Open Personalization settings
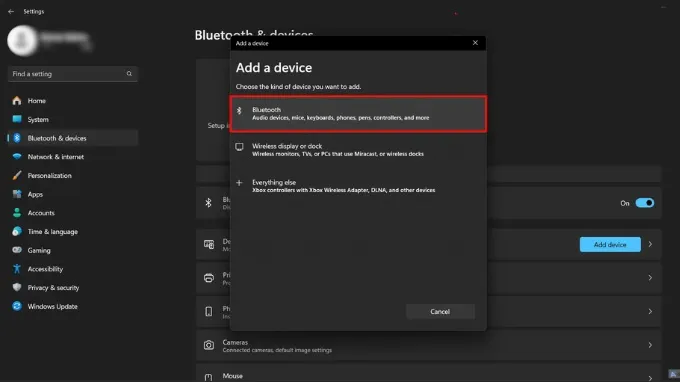Viewport: 680px width, 382px height. click(73, 175)
